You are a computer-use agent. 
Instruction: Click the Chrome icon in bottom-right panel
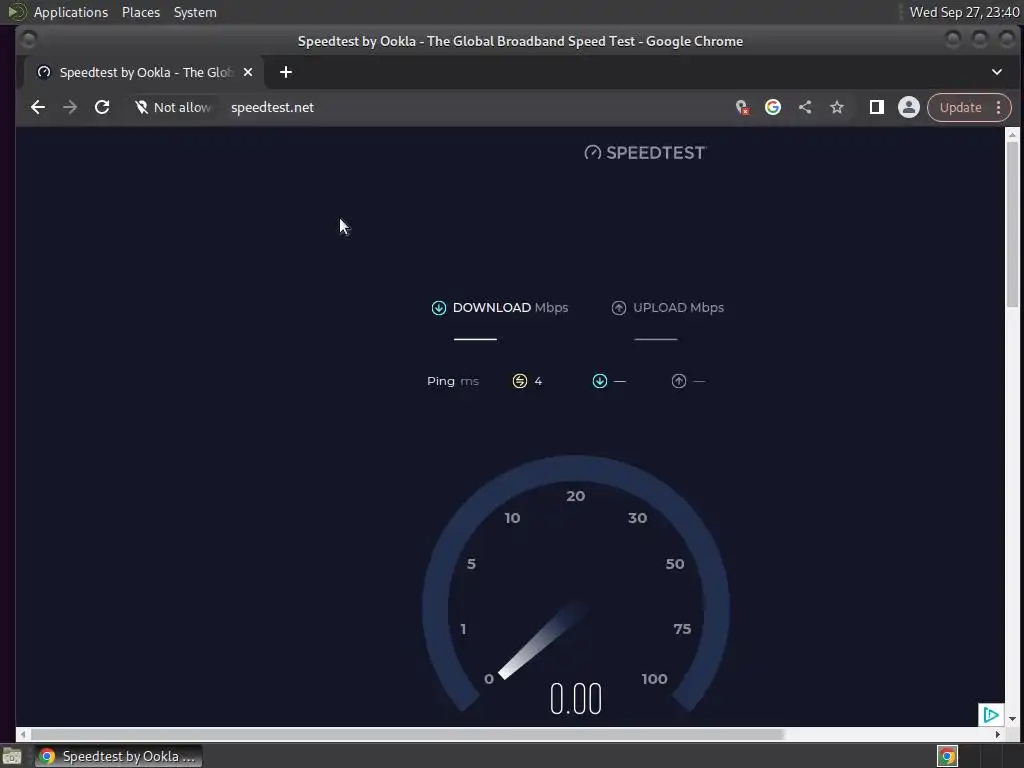[947, 756]
